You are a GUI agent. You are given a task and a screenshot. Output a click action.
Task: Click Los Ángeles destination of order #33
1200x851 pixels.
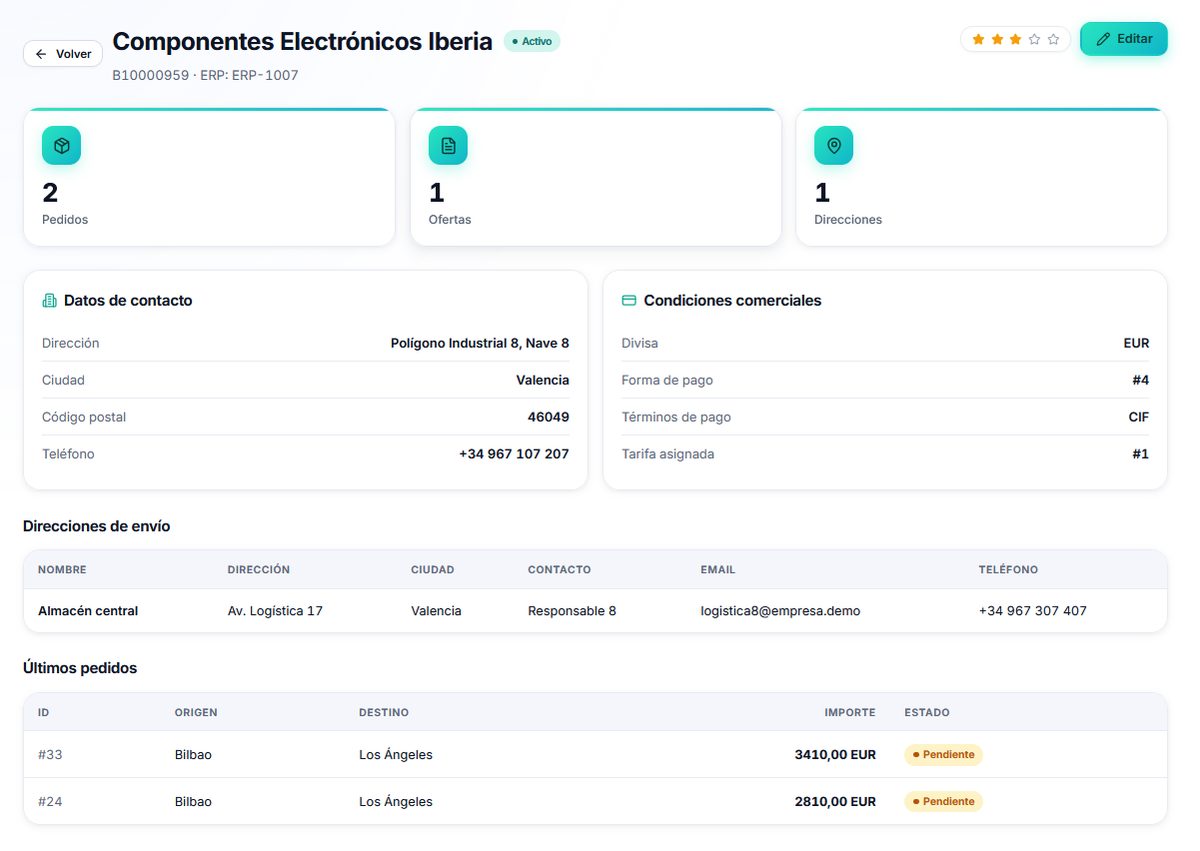tap(396, 755)
